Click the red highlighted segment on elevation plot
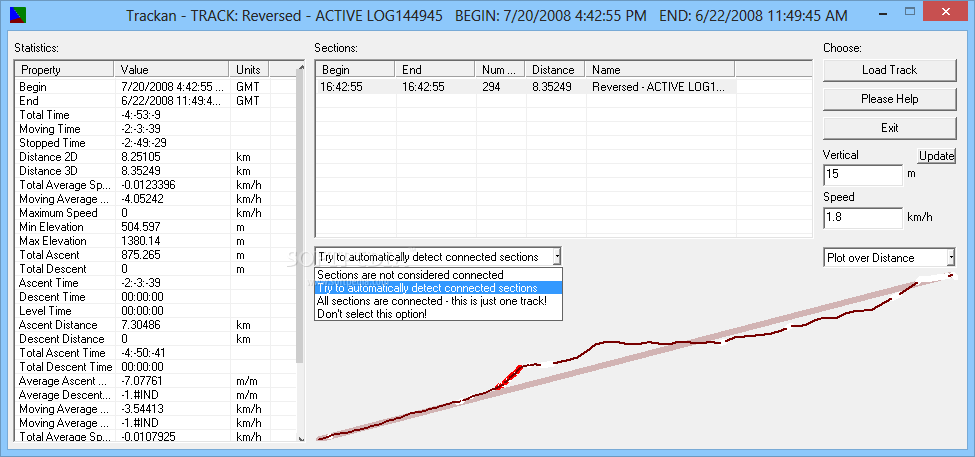 coord(508,378)
